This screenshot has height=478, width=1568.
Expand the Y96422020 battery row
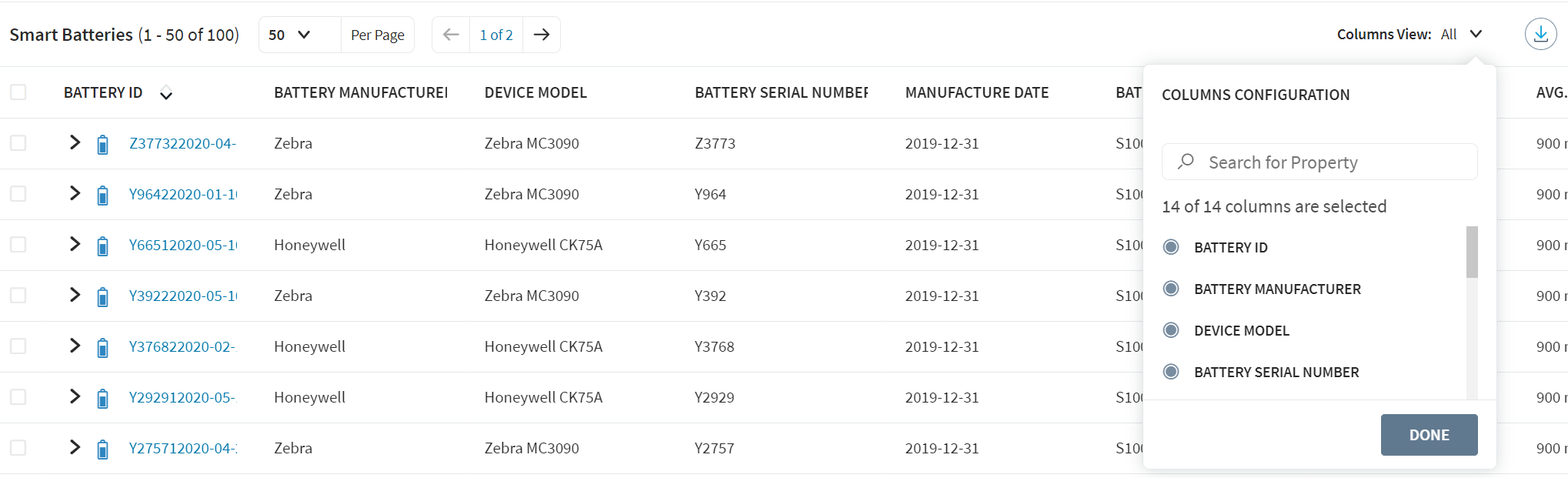point(74,193)
